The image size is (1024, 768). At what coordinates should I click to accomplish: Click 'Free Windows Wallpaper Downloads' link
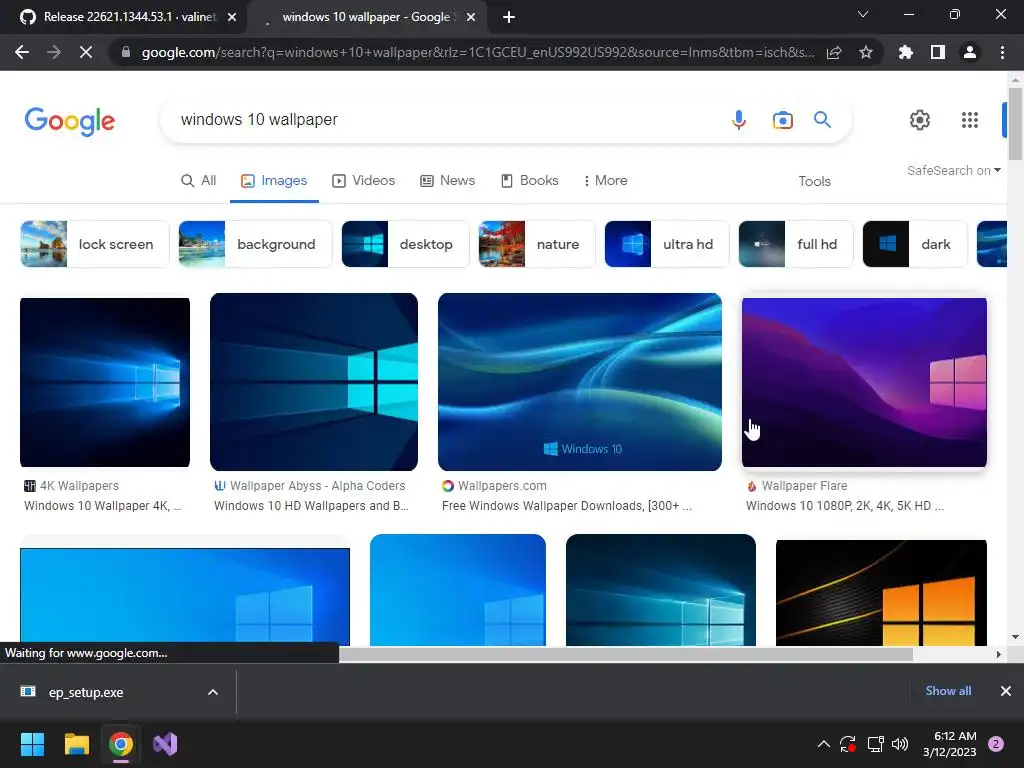pos(567,506)
